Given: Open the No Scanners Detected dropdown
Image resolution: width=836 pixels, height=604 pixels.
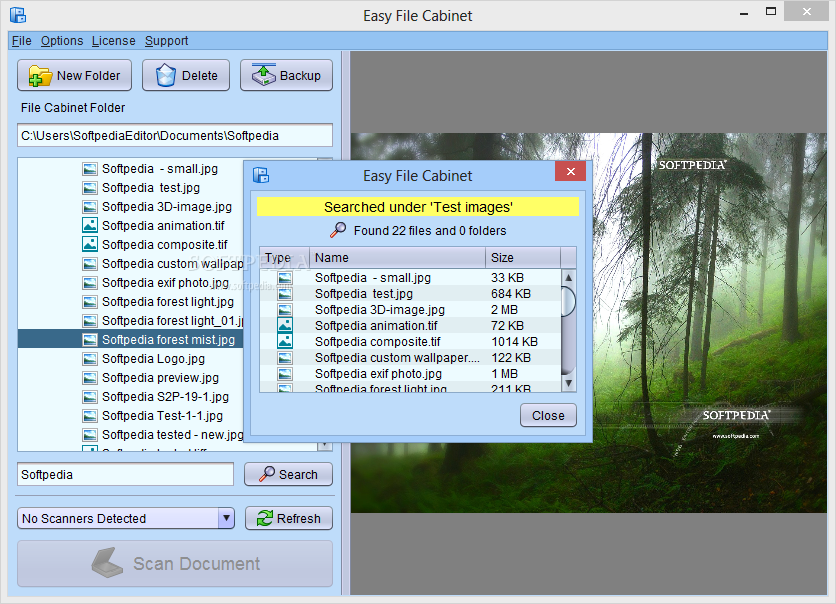Looking at the screenshot, I should pyautogui.click(x=126, y=518).
